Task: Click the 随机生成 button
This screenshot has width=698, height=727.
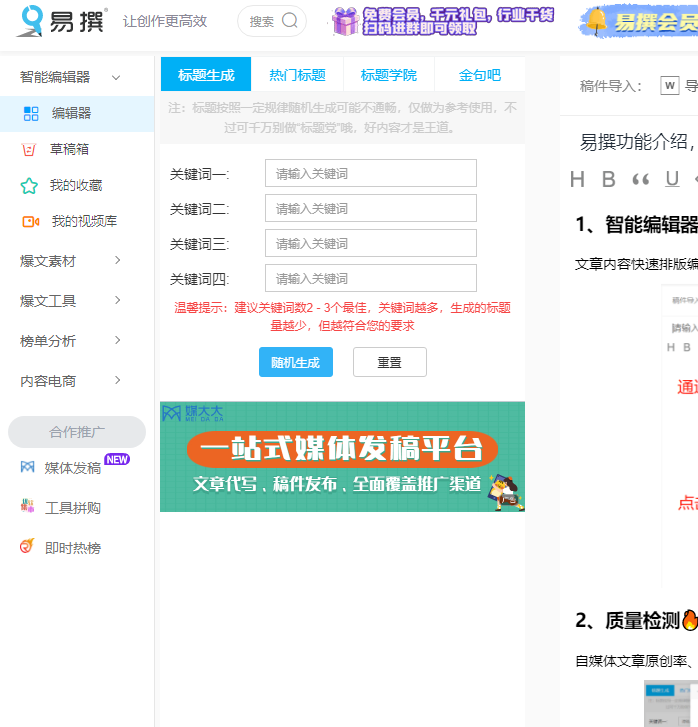Action: [x=296, y=362]
